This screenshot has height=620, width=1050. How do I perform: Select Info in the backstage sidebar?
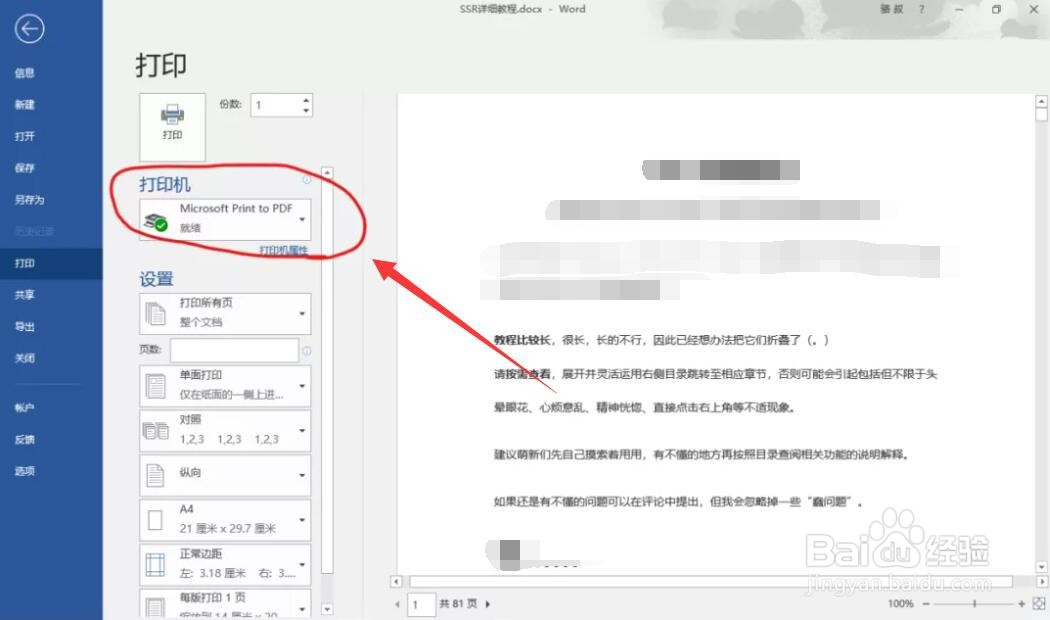pos(25,73)
